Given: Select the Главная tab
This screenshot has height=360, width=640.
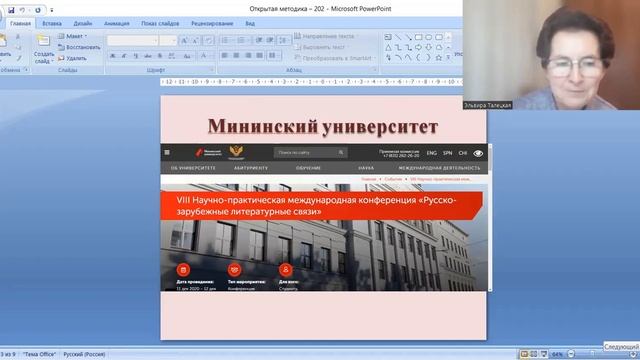Looking at the screenshot, I should [20, 24].
